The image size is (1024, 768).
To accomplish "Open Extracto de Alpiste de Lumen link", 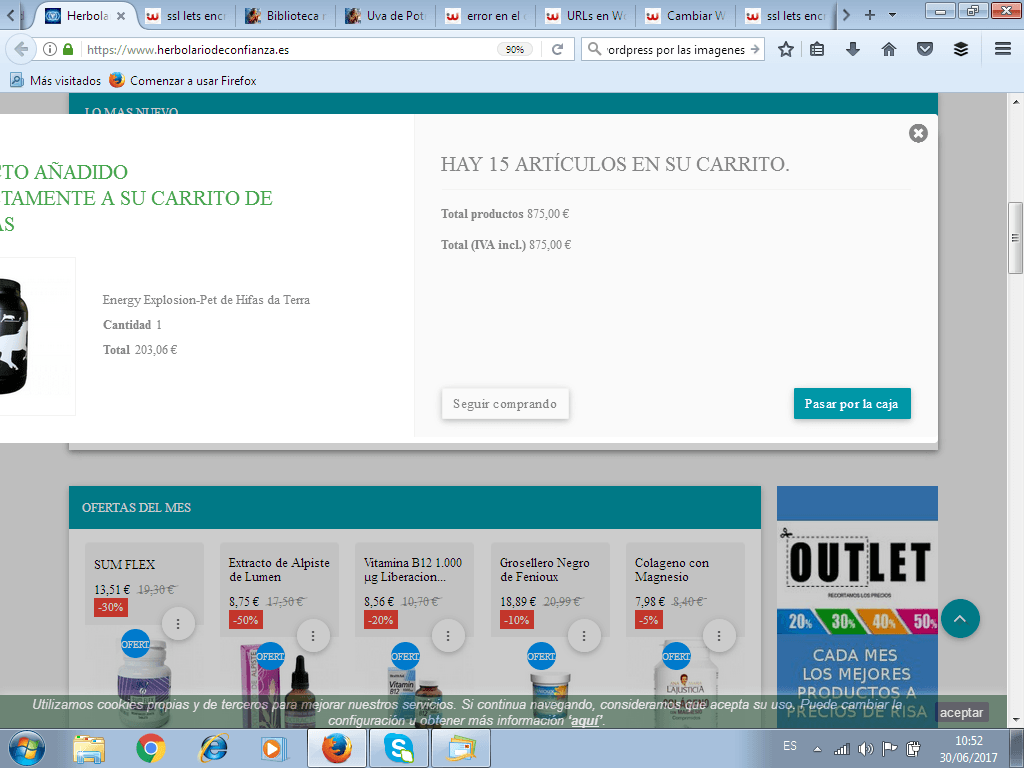I will [x=279, y=569].
